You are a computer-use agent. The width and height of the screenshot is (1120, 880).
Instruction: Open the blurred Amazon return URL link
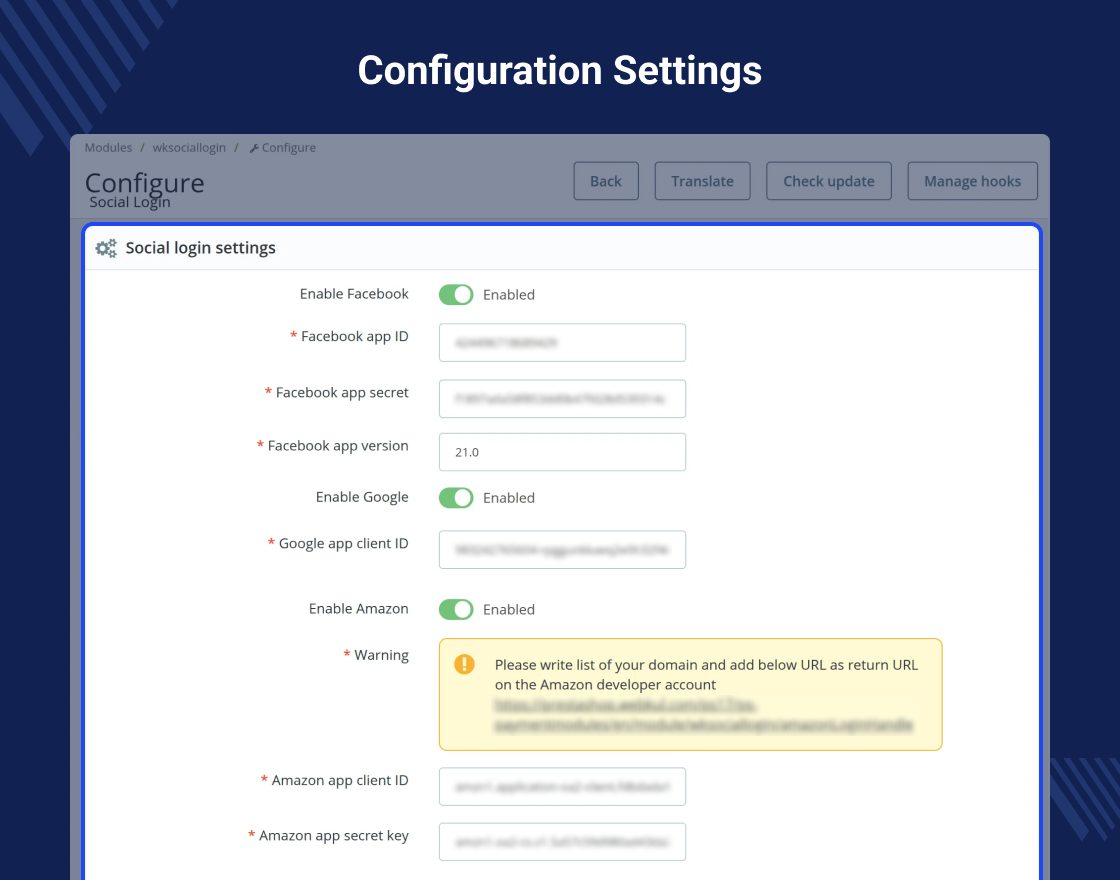703,714
